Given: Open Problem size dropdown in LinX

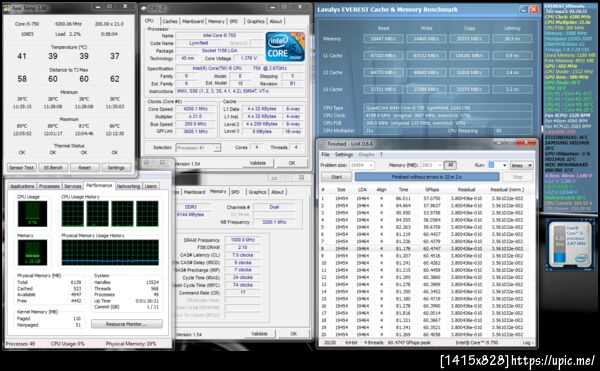Looking at the screenshot, I should [362, 165].
